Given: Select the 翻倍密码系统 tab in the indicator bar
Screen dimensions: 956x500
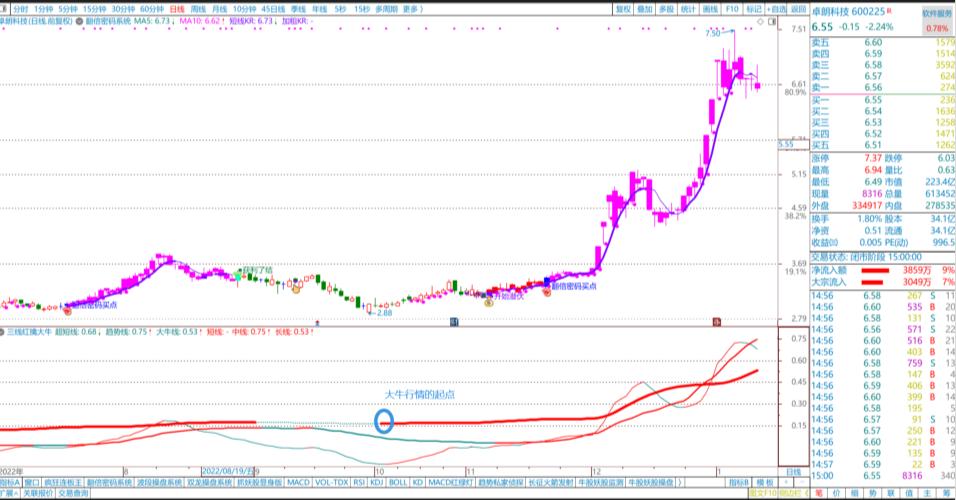Looking at the screenshot, I should (x=109, y=482).
